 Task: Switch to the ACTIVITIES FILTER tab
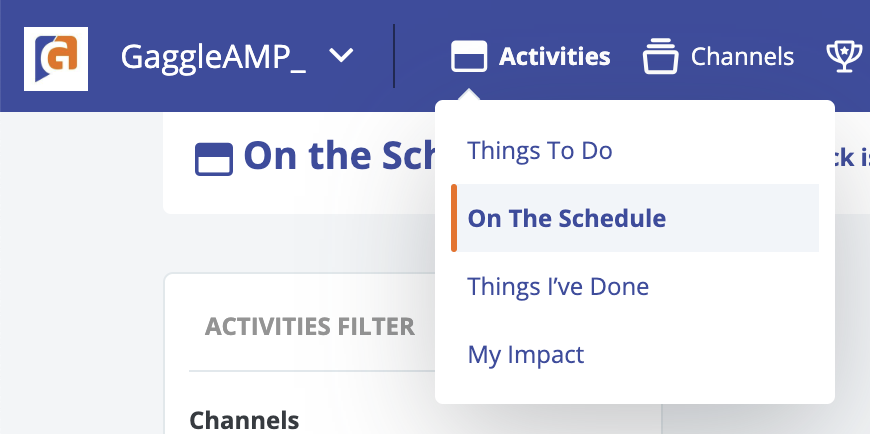pyautogui.click(x=310, y=326)
